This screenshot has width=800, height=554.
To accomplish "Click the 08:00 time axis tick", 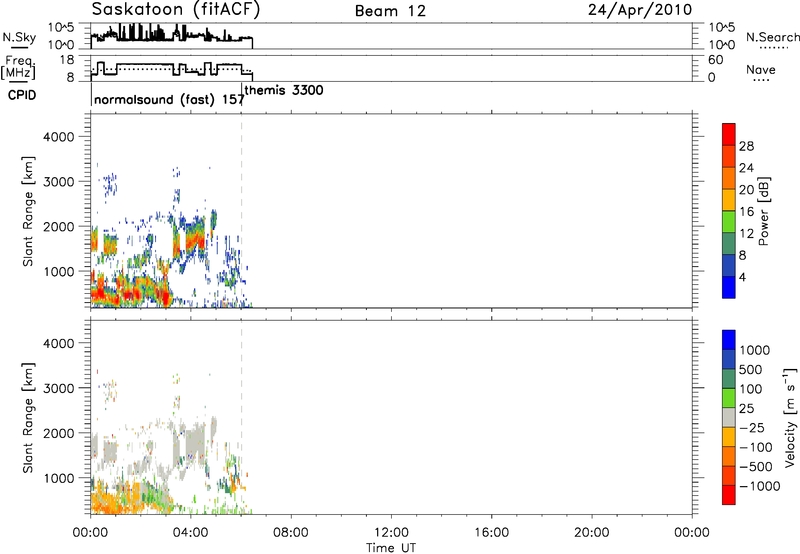I will click(291, 533).
